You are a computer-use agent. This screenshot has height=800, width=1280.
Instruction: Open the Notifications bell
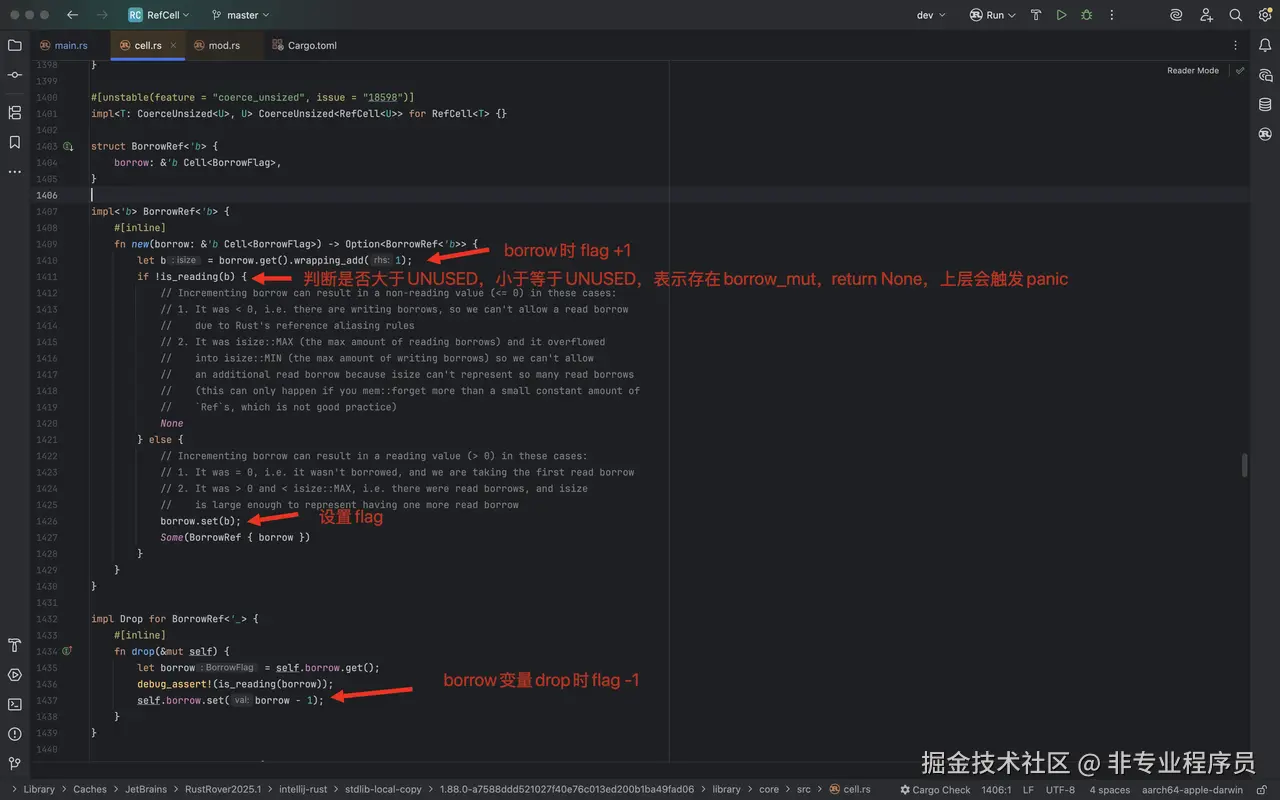(x=1265, y=45)
